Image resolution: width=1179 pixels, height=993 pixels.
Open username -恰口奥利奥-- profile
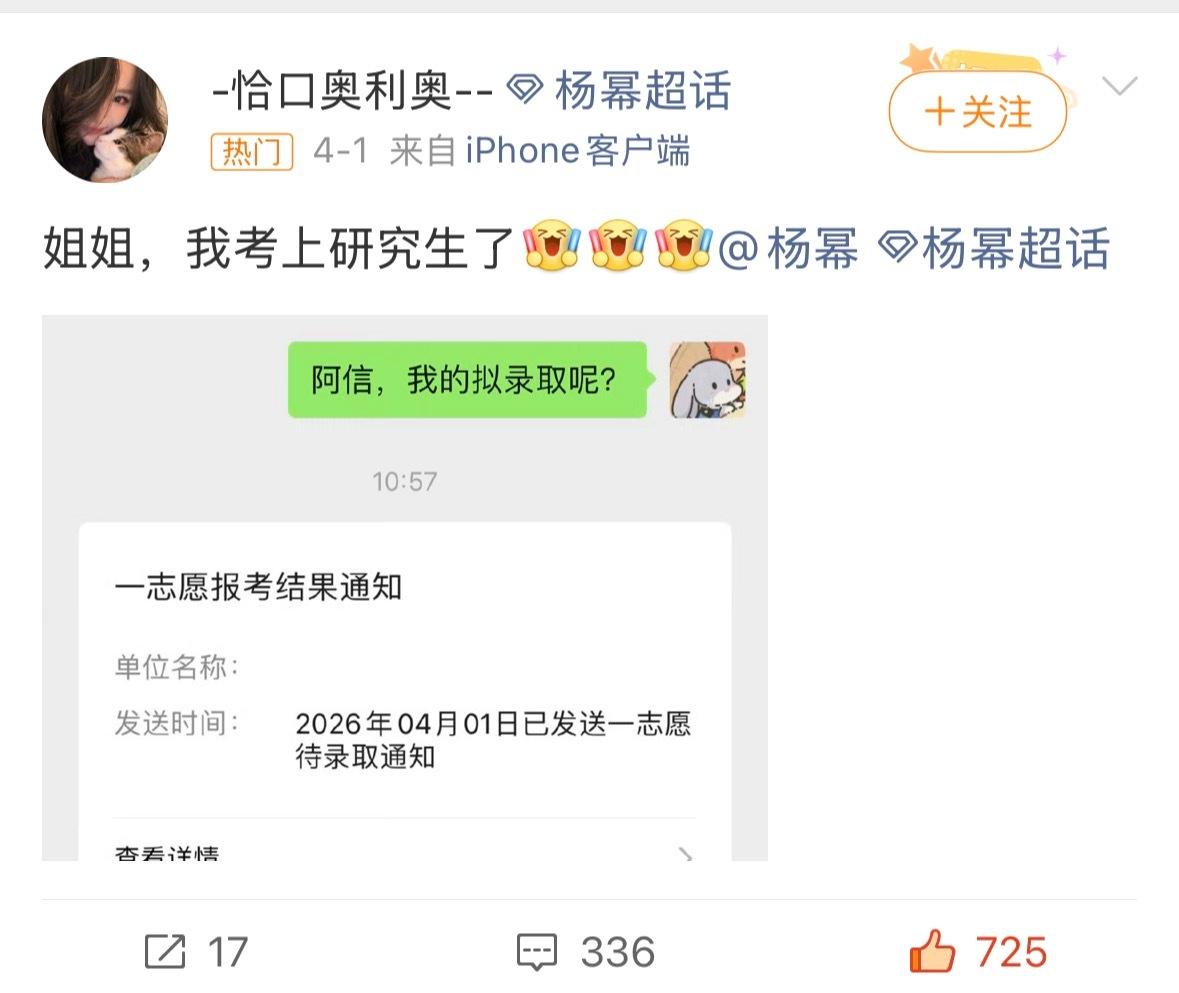coord(353,91)
